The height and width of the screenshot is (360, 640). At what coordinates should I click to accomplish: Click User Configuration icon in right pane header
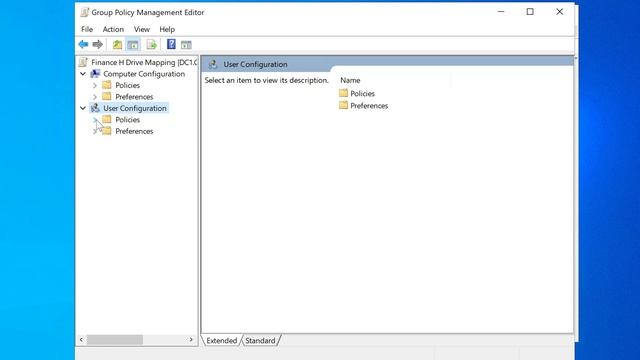click(213, 64)
